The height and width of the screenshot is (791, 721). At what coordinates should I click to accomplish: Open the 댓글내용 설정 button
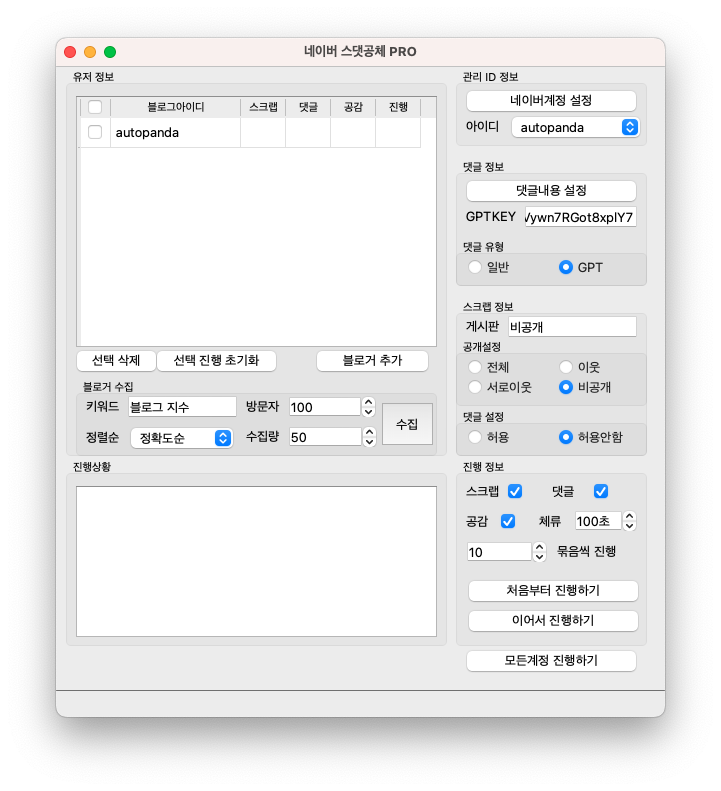tap(551, 190)
